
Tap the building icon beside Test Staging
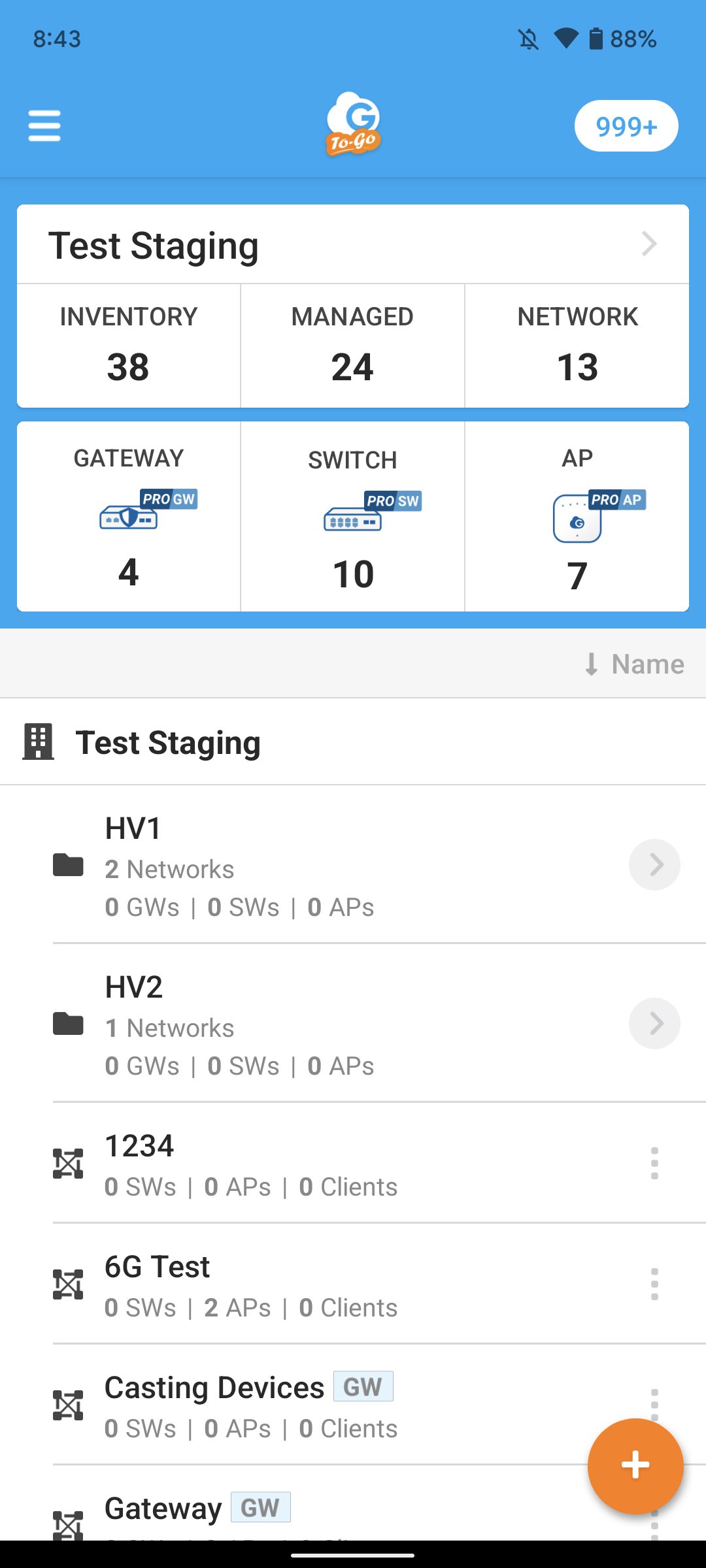point(38,742)
